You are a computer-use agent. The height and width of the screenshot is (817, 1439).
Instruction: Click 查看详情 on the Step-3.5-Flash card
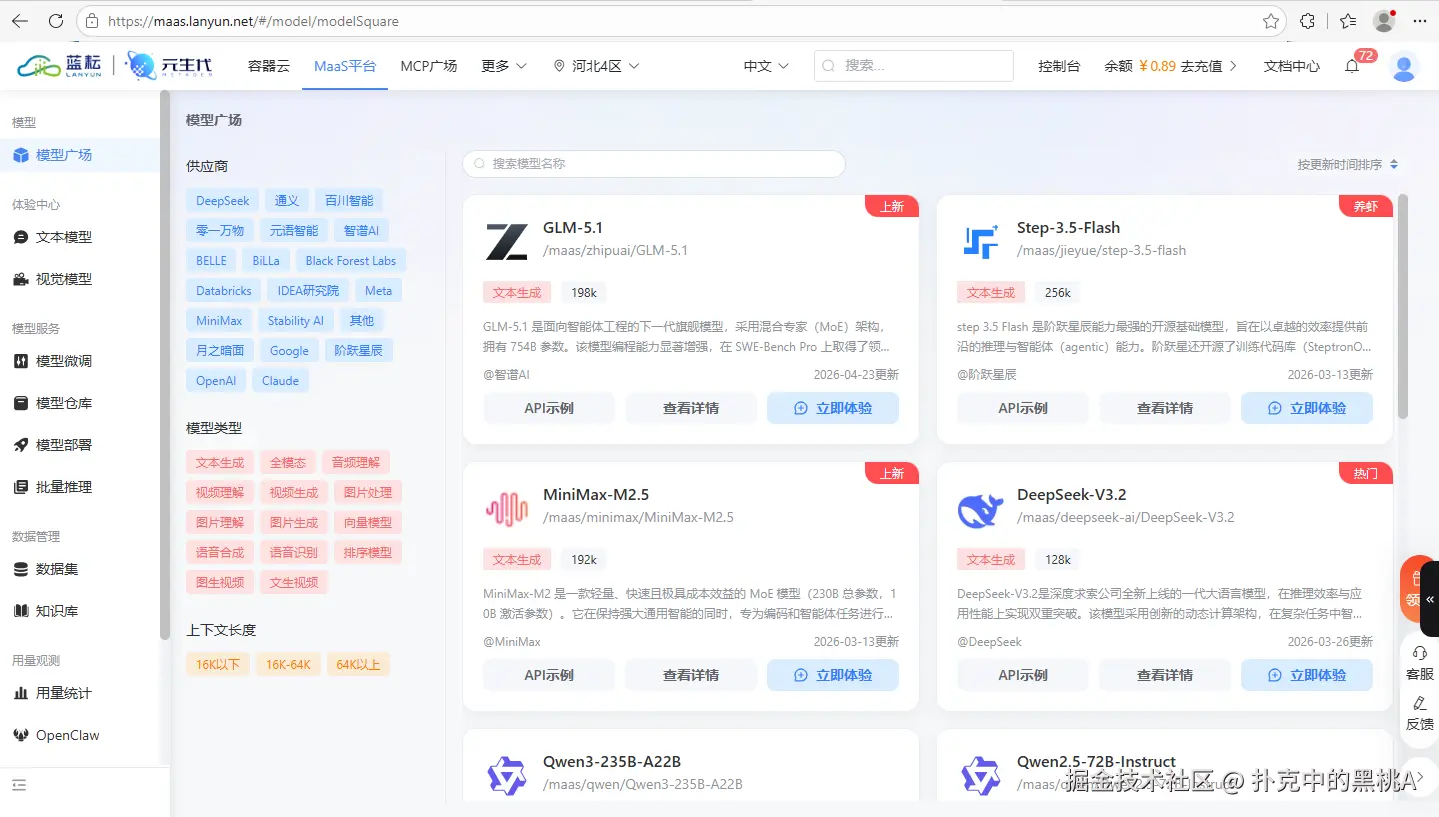[x=1165, y=408]
